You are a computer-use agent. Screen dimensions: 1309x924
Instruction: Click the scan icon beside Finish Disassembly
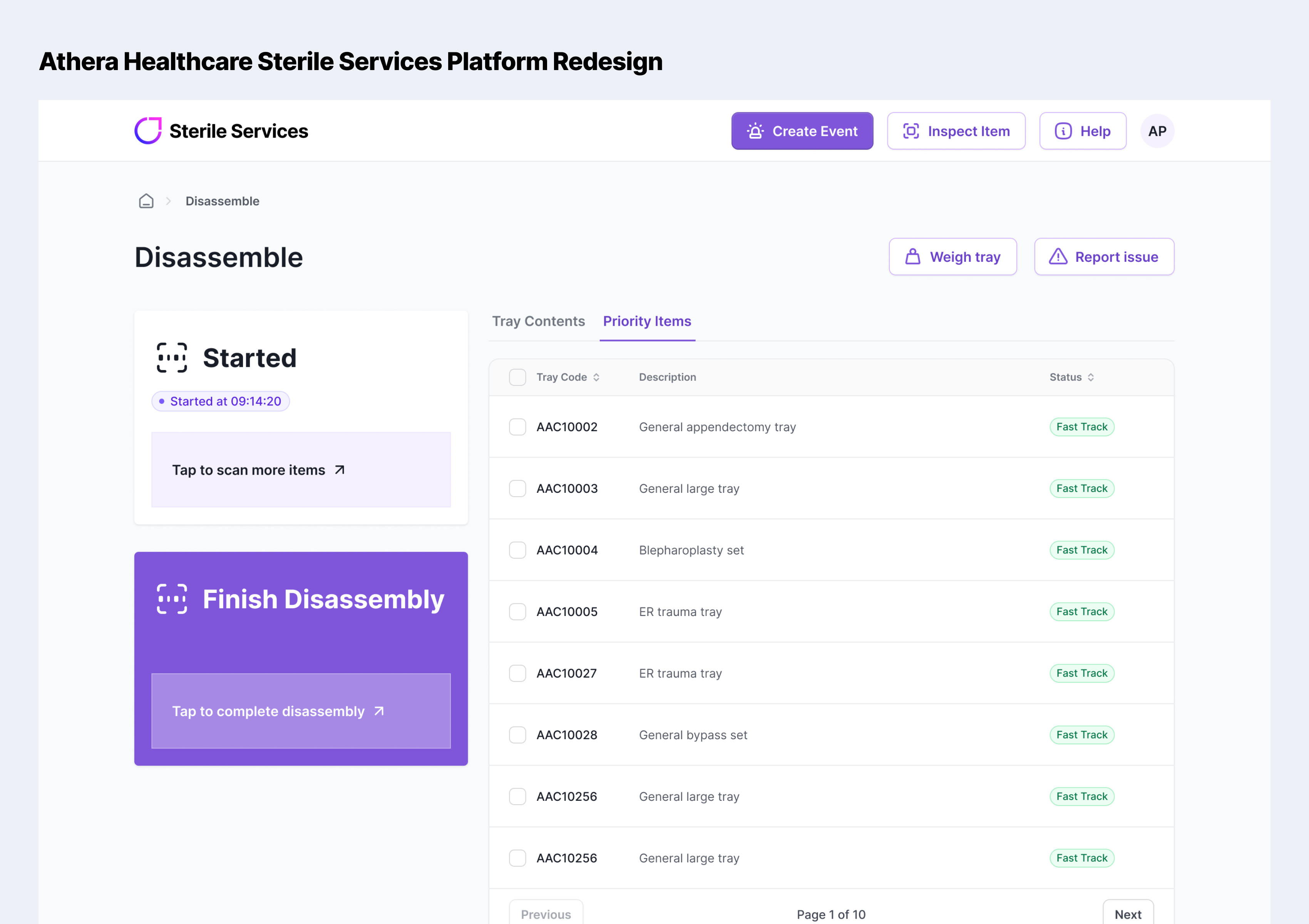tap(172, 599)
